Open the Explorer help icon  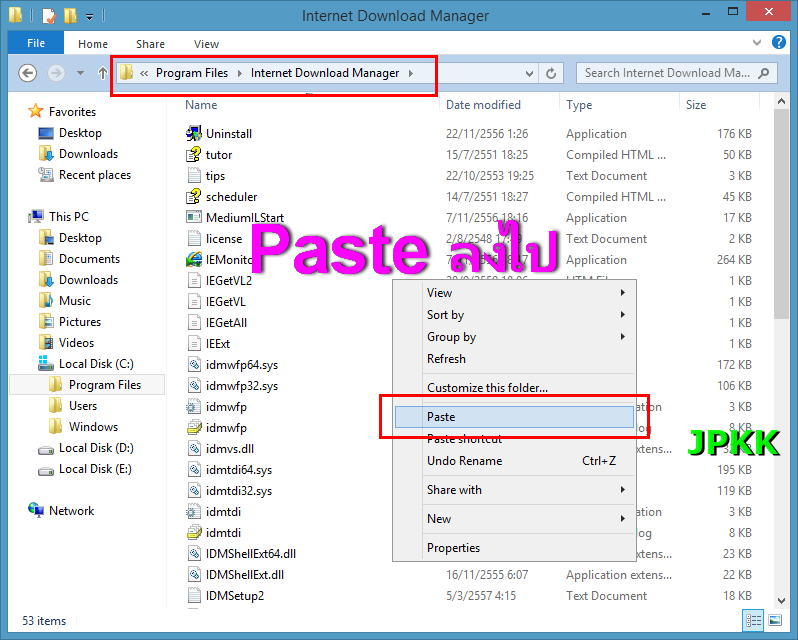pyautogui.click(x=779, y=42)
